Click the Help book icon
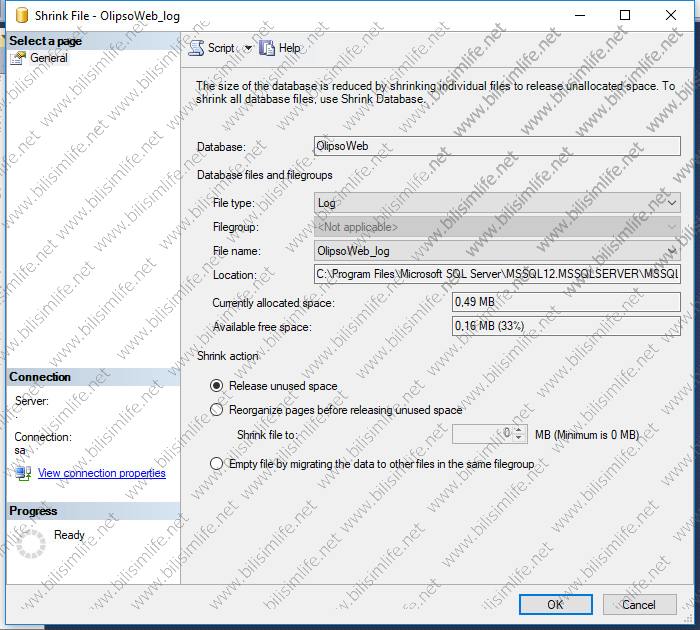 point(267,48)
